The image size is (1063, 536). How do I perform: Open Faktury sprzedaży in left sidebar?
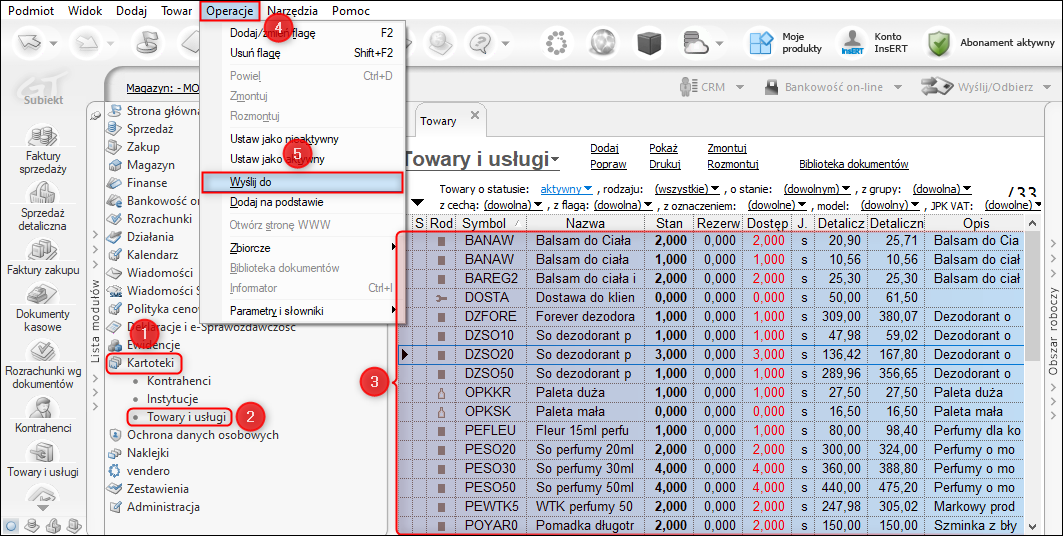tap(43, 148)
